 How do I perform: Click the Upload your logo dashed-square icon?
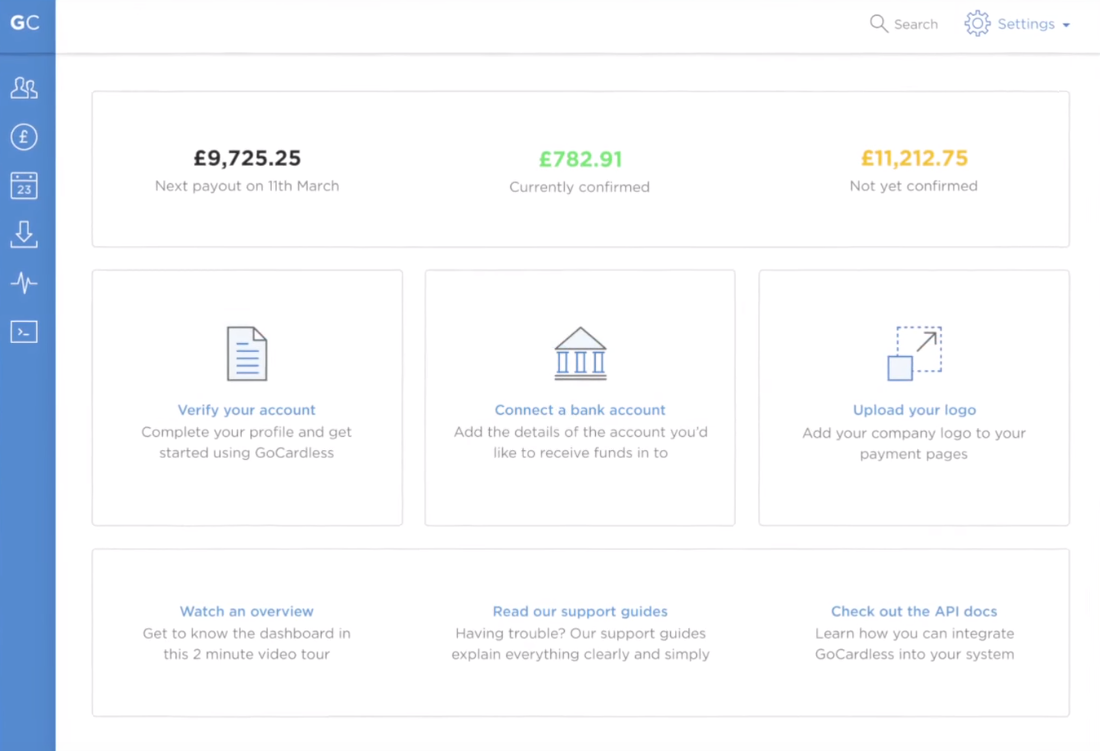pyautogui.click(x=913, y=352)
